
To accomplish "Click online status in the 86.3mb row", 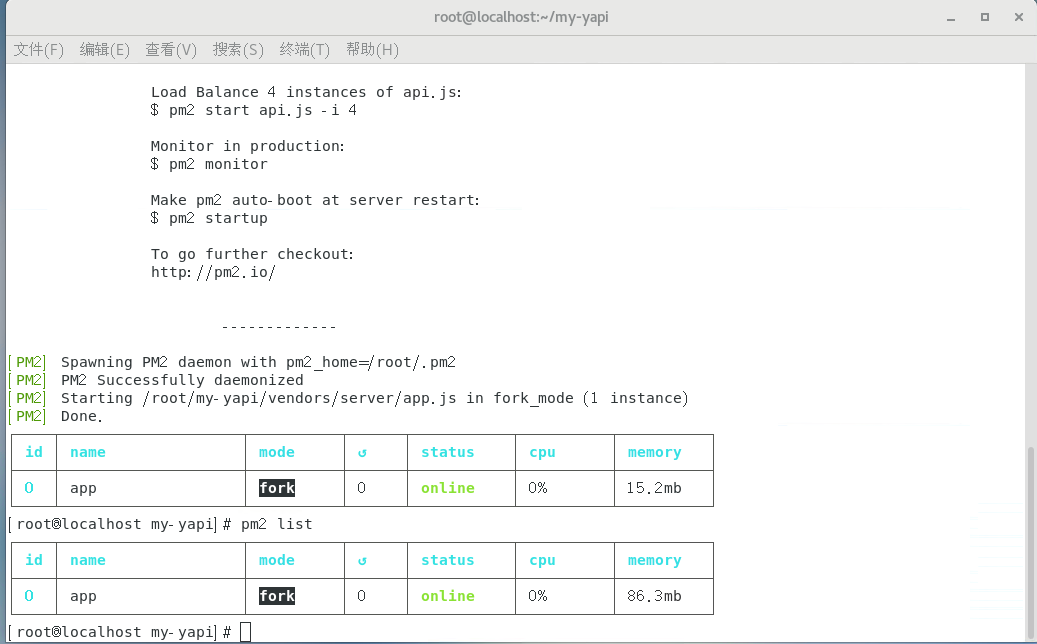I will (x=447, y=596).
